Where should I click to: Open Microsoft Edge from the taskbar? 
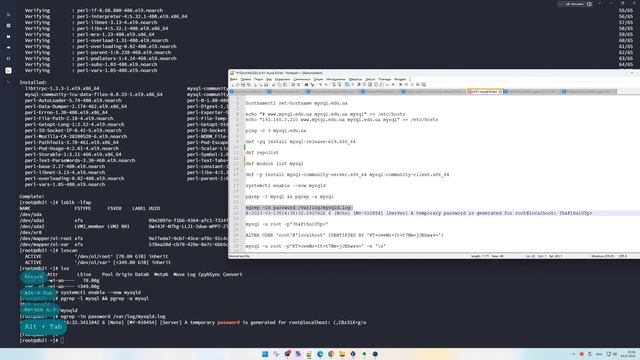point(320,354)
